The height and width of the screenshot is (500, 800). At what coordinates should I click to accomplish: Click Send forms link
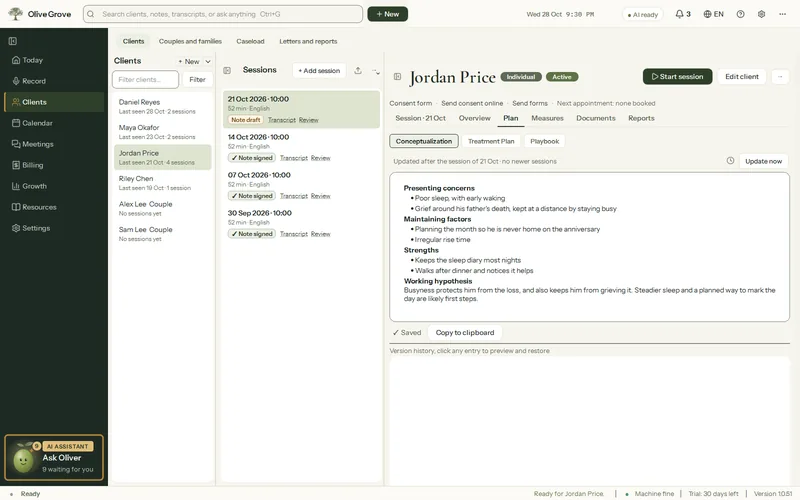pyautogui.click(x=530, y=103)
